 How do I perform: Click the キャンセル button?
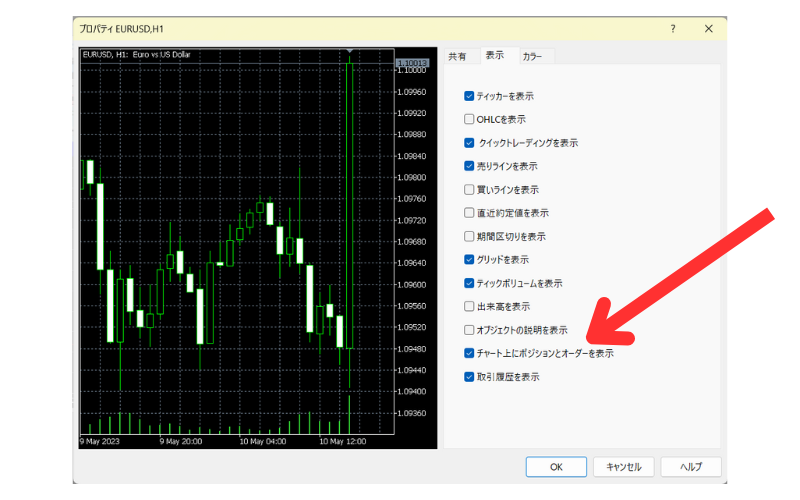(623, 467)
